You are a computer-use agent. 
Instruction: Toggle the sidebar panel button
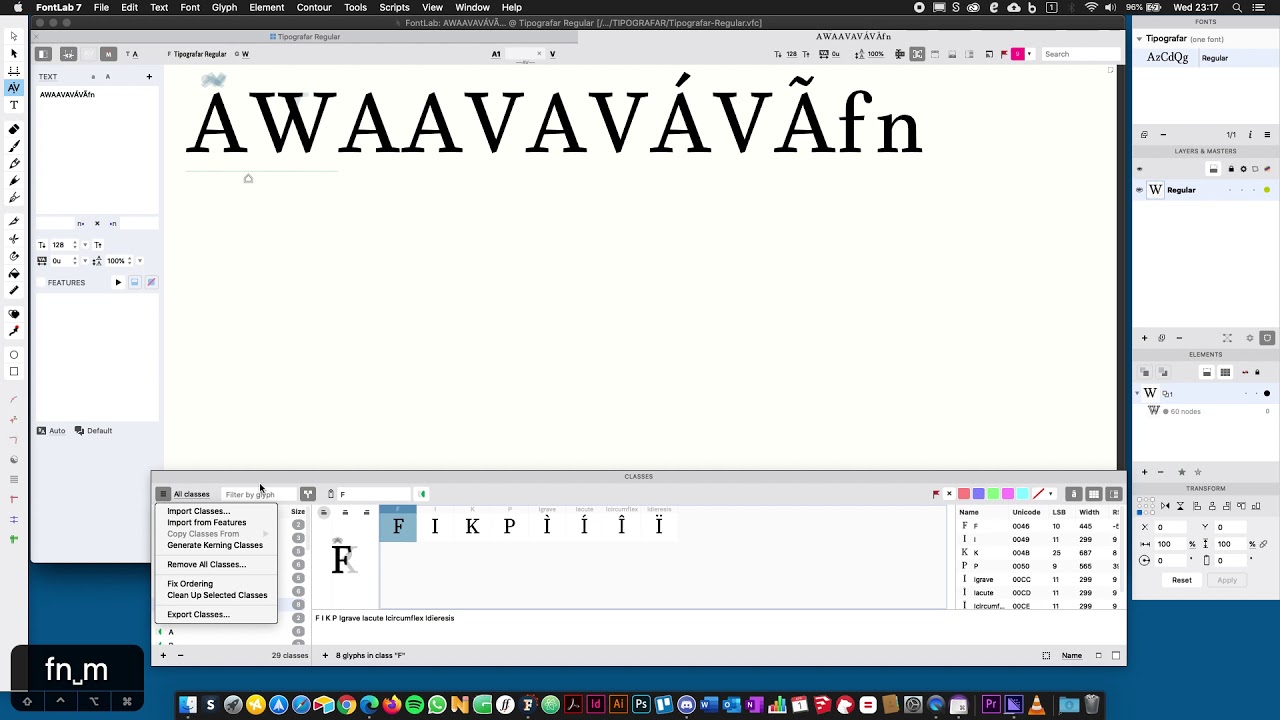43,54
